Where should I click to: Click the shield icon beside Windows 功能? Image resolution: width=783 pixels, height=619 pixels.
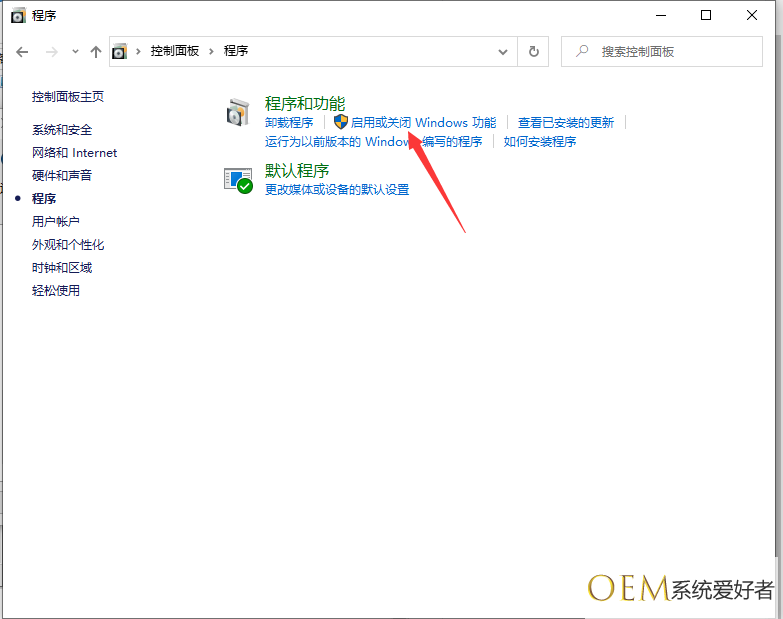click(x=341, y=122)
